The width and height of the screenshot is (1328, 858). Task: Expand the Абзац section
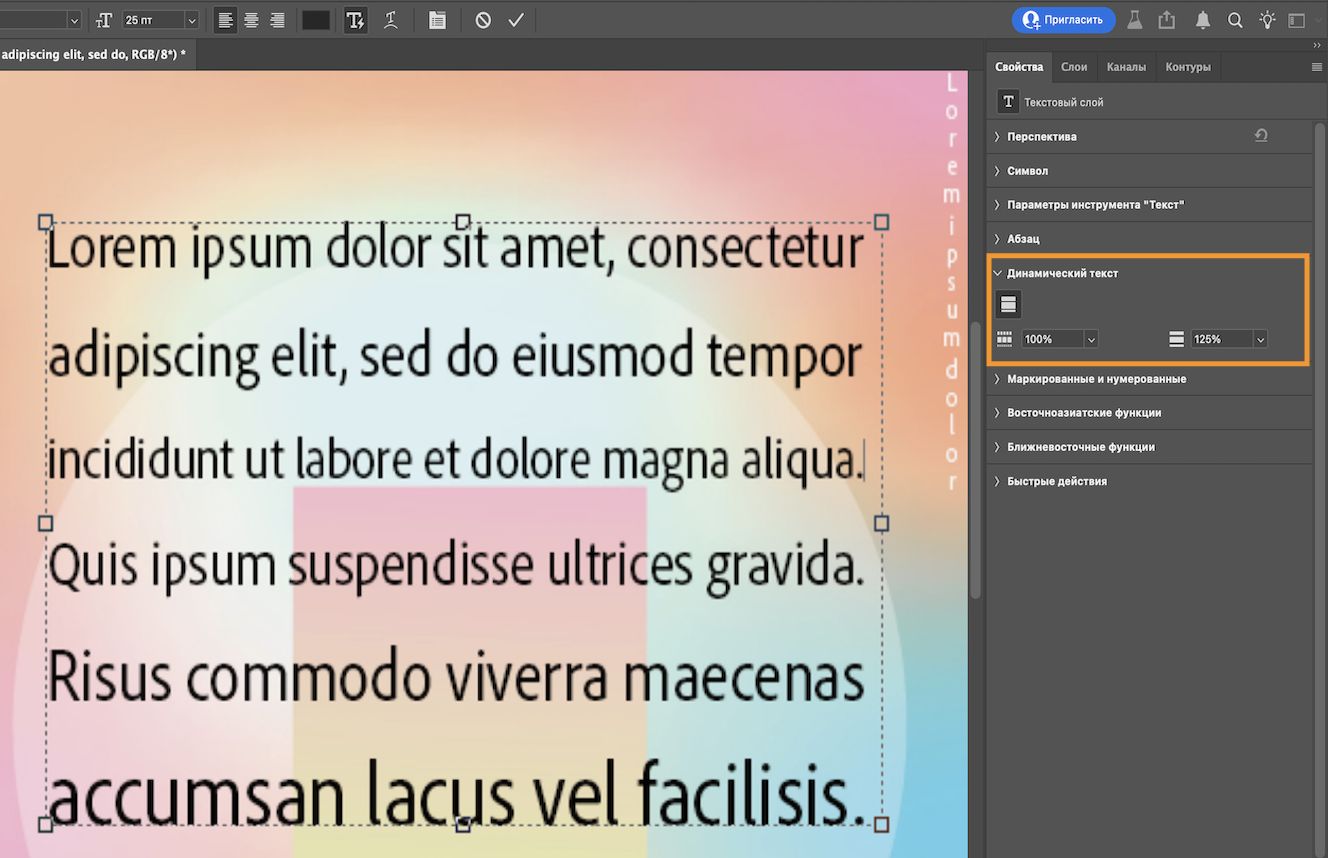pos(1019,238)
